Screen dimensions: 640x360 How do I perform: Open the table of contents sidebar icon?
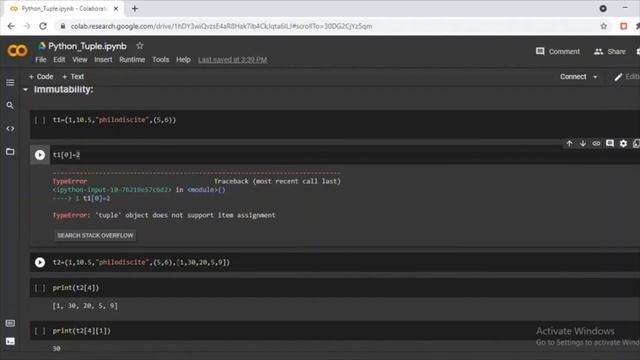(10, 83)
